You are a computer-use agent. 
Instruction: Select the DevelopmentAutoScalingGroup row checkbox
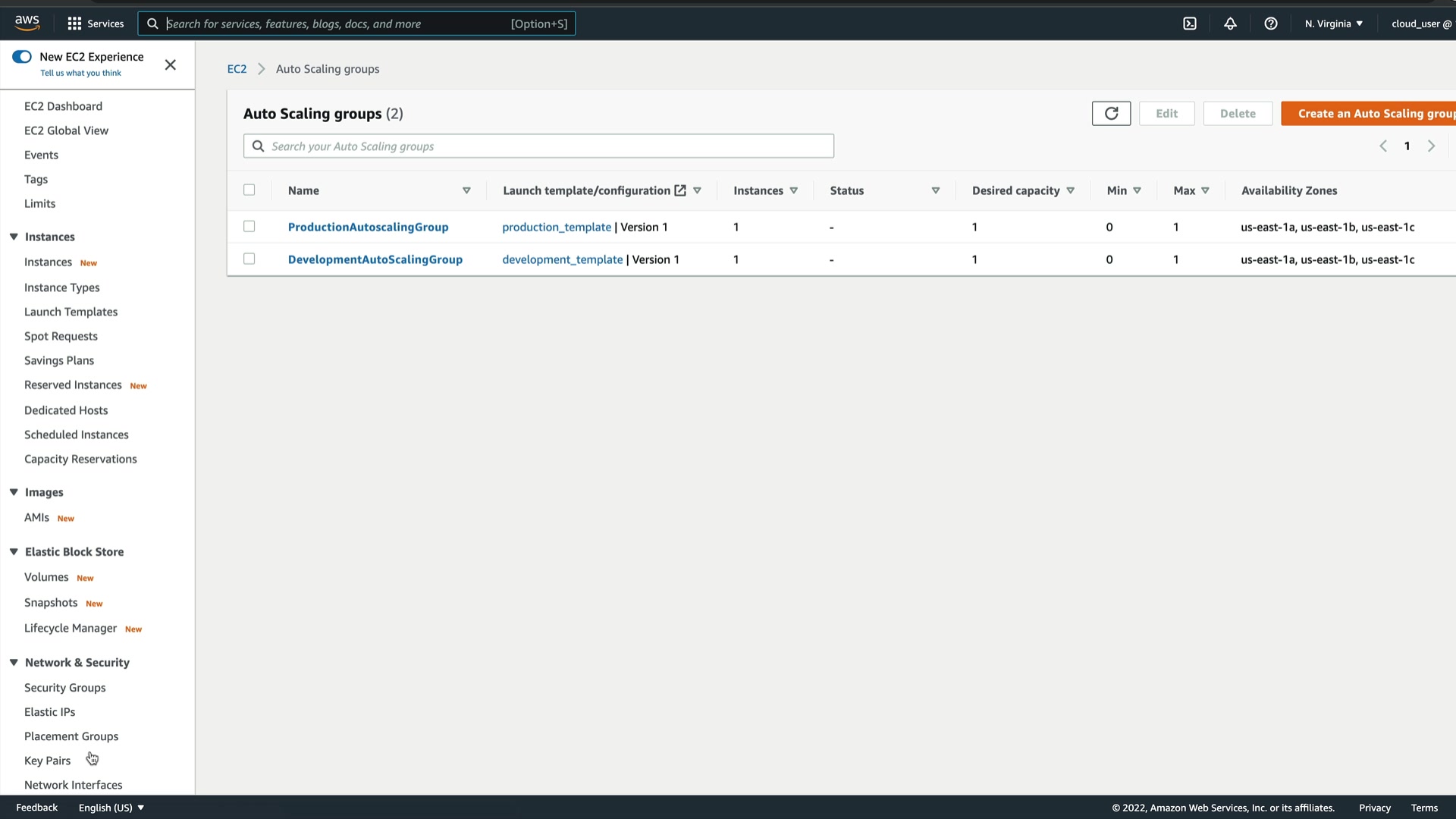pos(249,259)
